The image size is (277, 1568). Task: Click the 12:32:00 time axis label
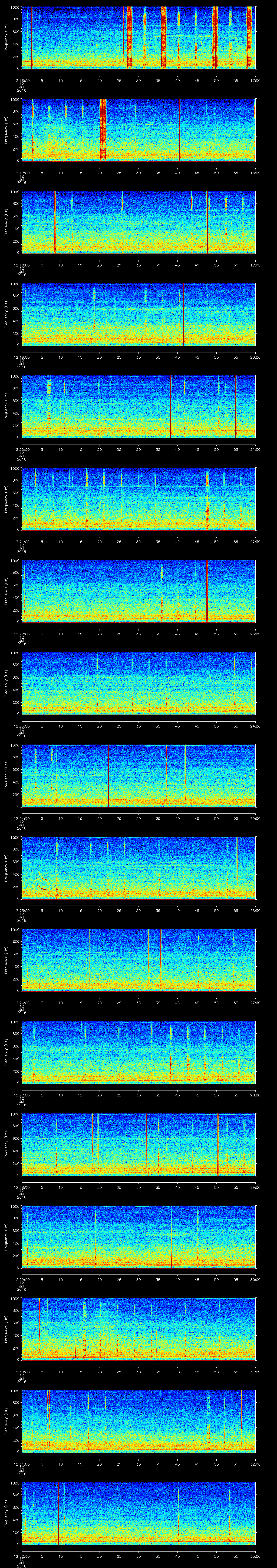[x=22, y=1556]
